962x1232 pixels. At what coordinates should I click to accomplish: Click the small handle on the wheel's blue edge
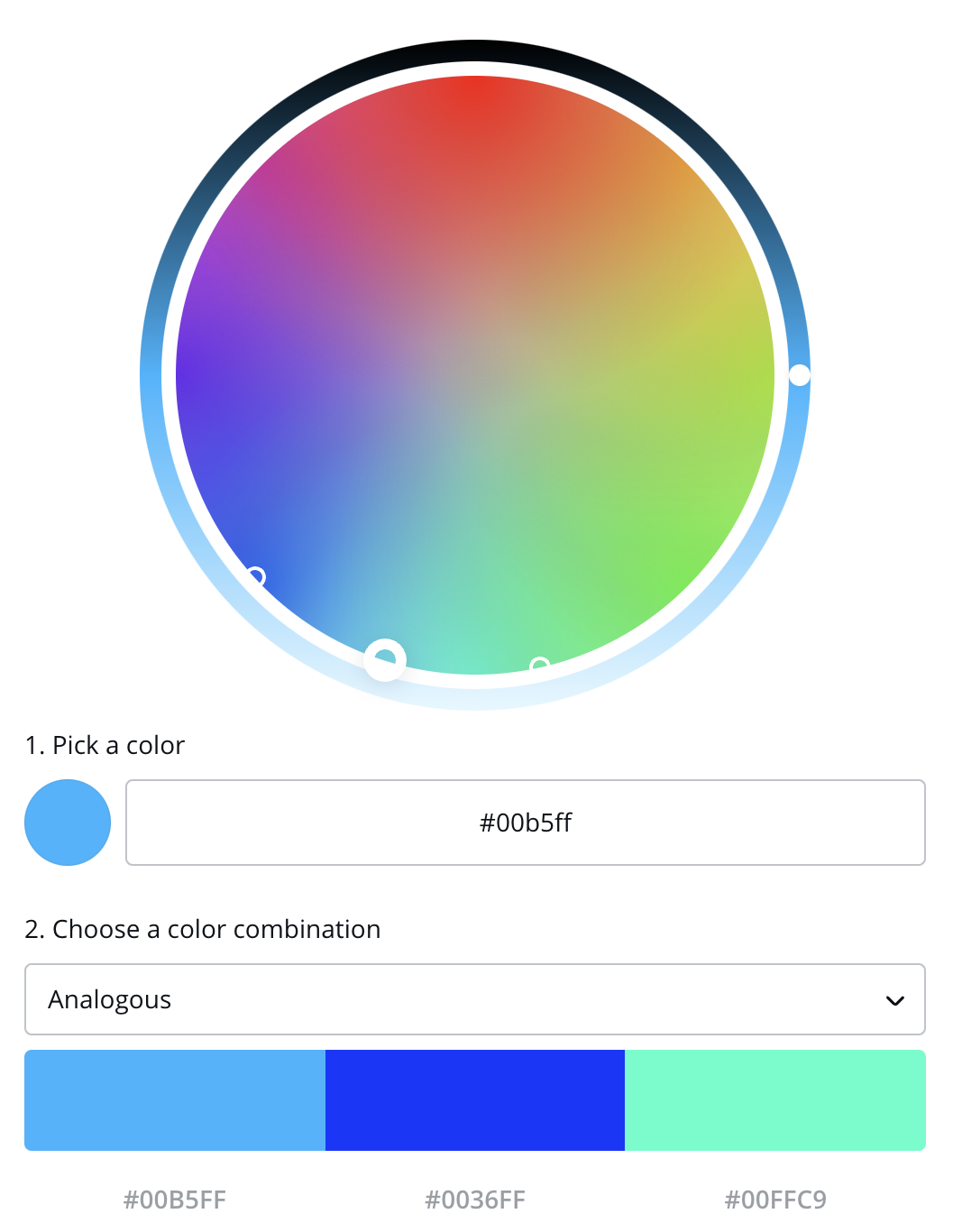256,575
